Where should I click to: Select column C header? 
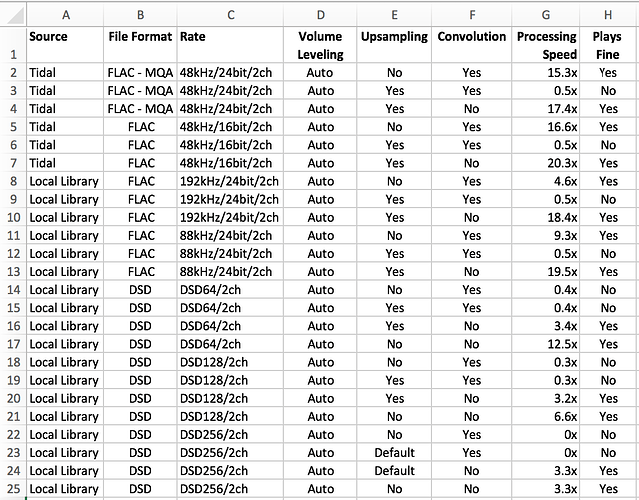(230, 15)
